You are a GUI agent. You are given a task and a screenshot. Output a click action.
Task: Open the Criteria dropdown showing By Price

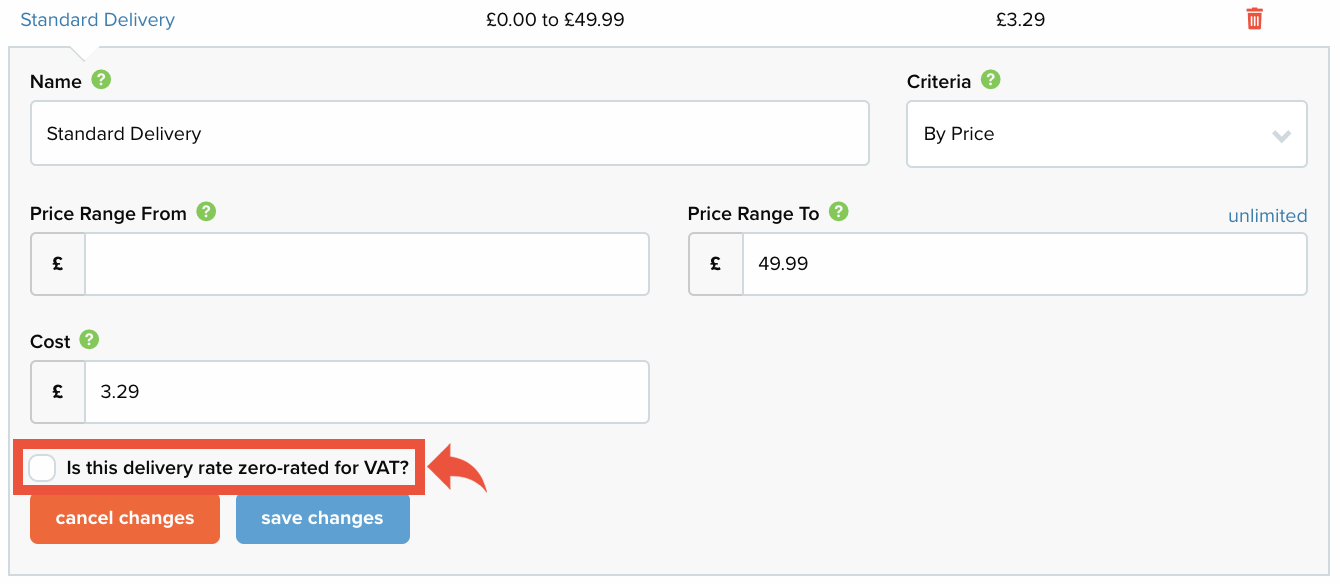(x=1107, y=134)
